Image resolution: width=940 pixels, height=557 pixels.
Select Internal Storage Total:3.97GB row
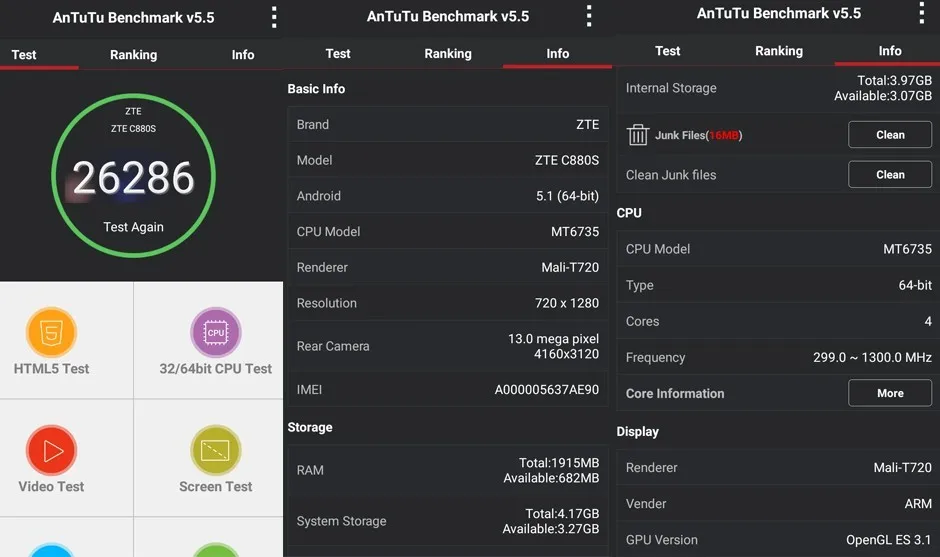click(x=779, y=88)
